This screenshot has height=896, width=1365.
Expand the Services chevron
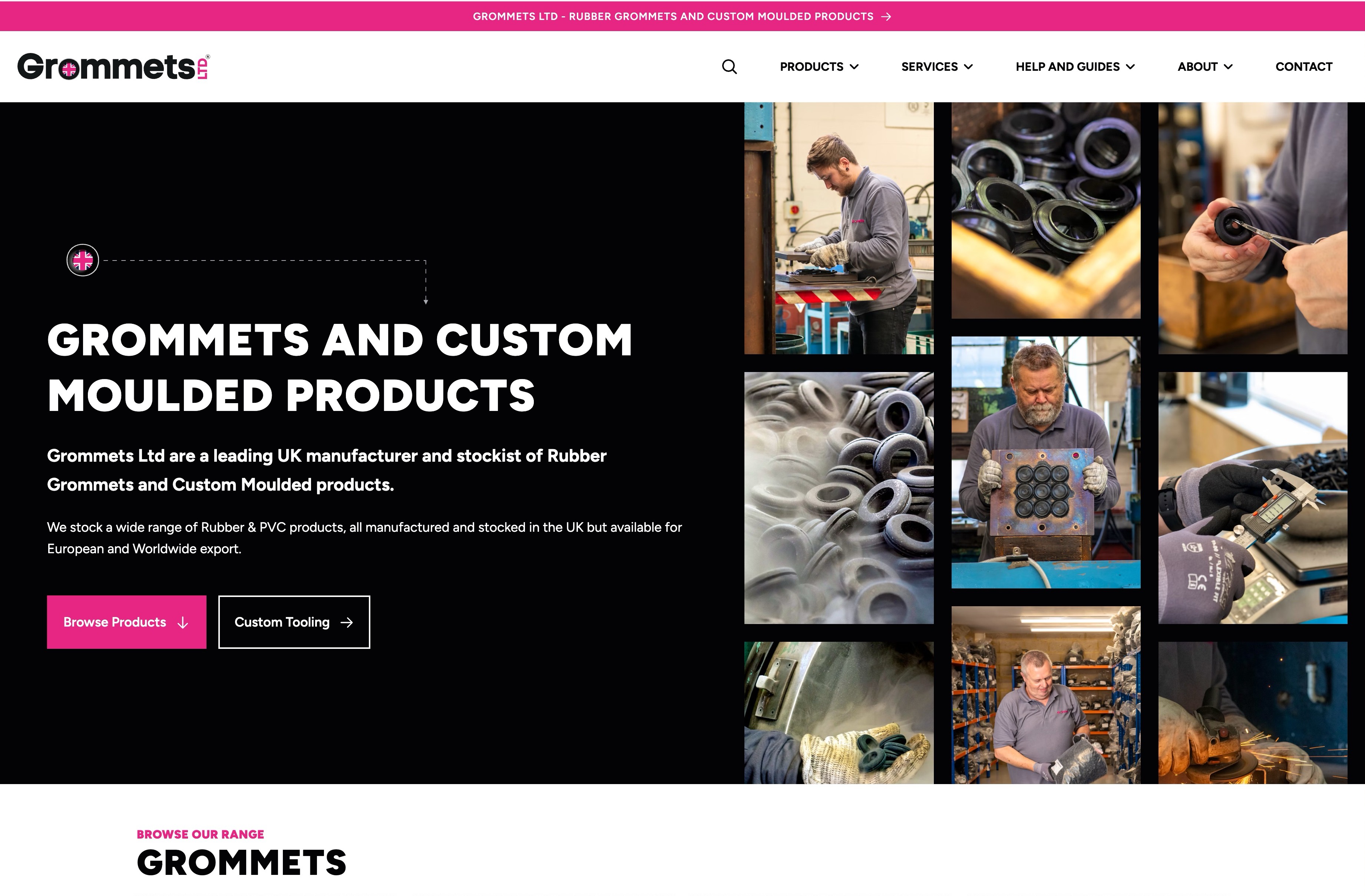click(969, 67)
